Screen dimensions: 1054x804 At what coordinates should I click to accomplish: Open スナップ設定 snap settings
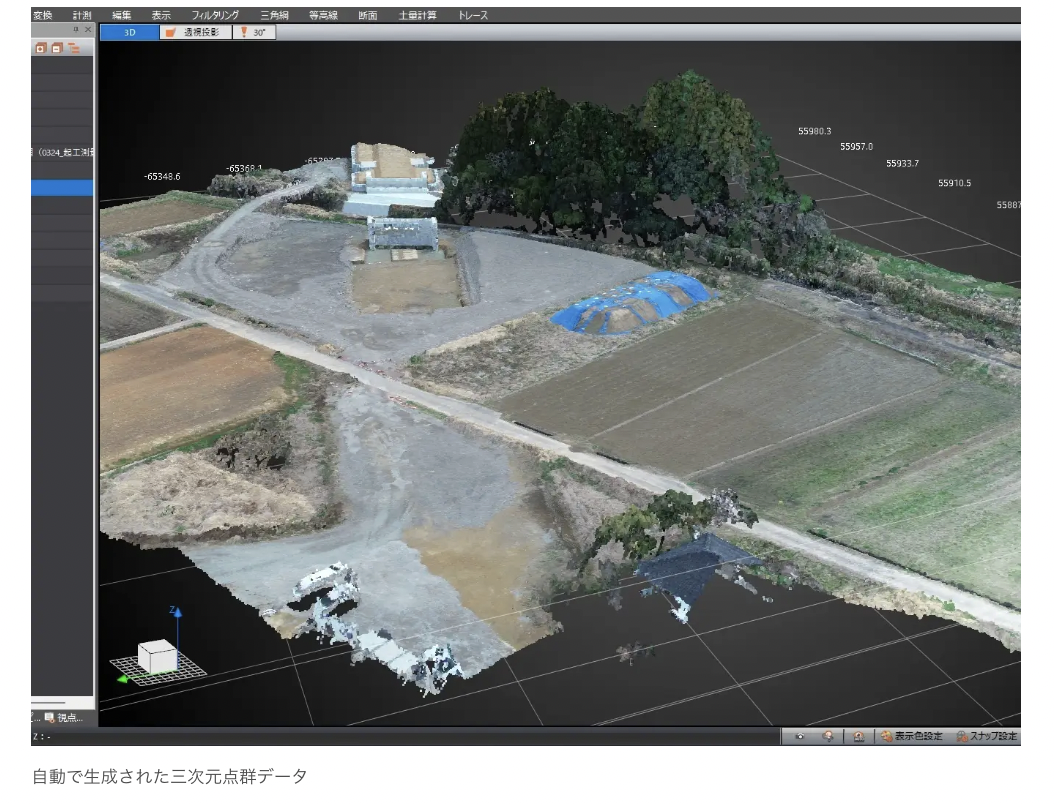tap(987, 737)
